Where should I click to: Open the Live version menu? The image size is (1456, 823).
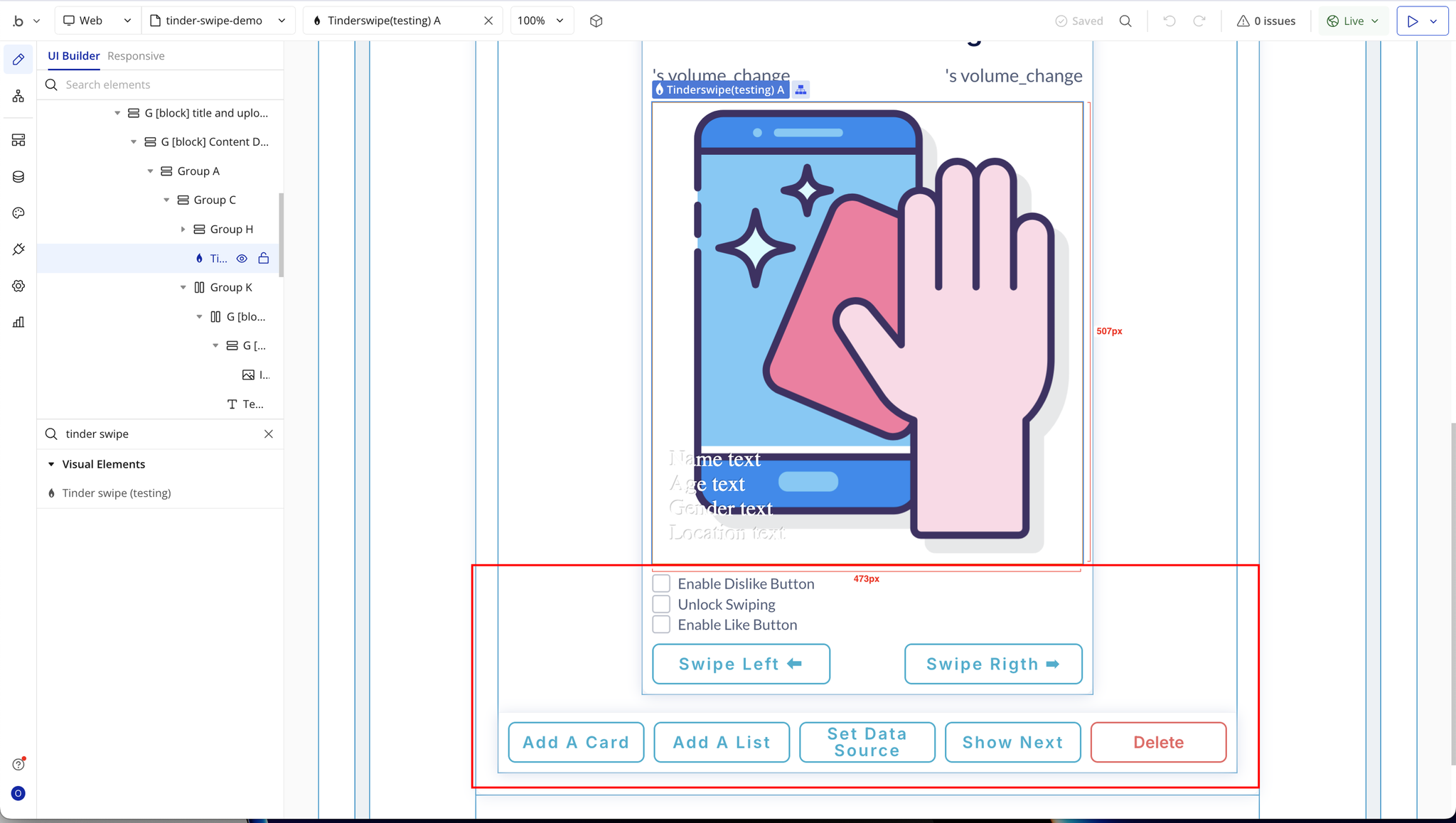click(1353, 21)
